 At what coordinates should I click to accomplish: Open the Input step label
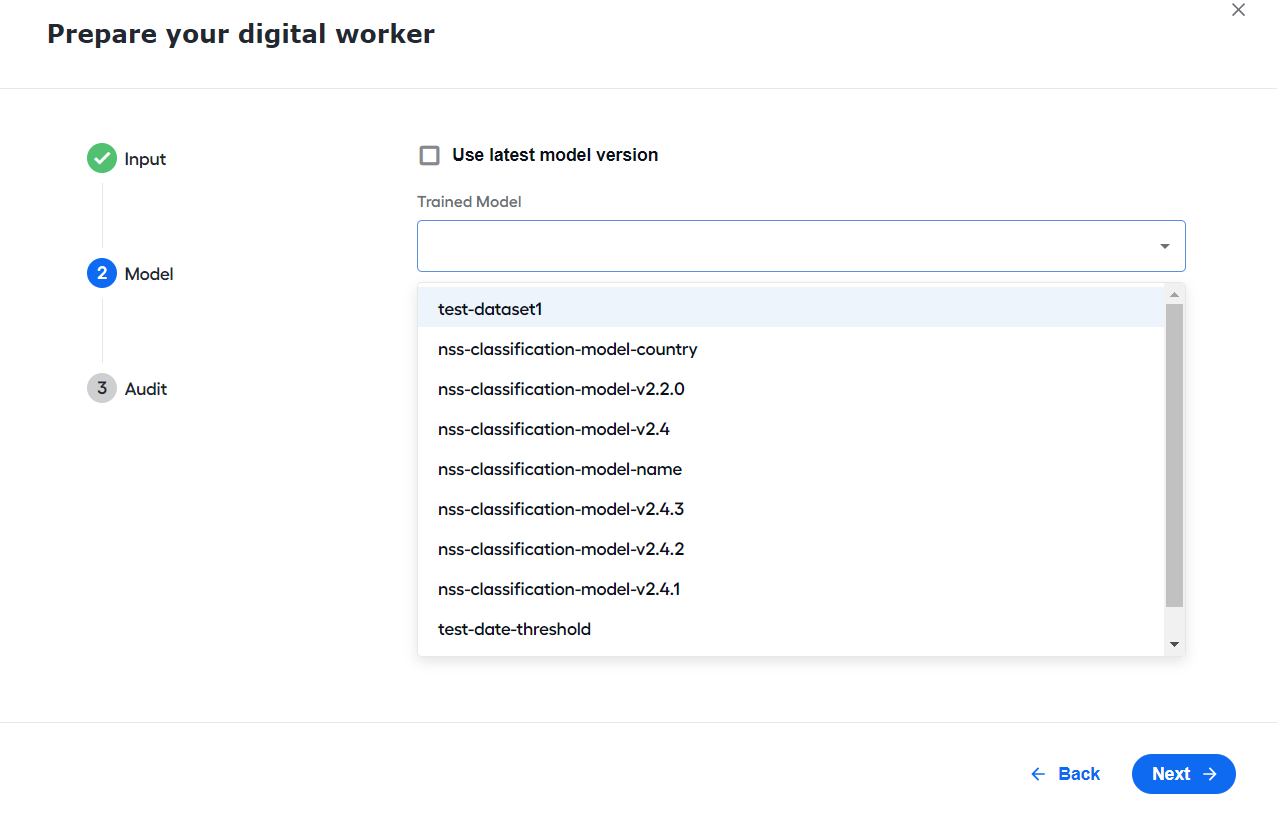tap(145, 159)
